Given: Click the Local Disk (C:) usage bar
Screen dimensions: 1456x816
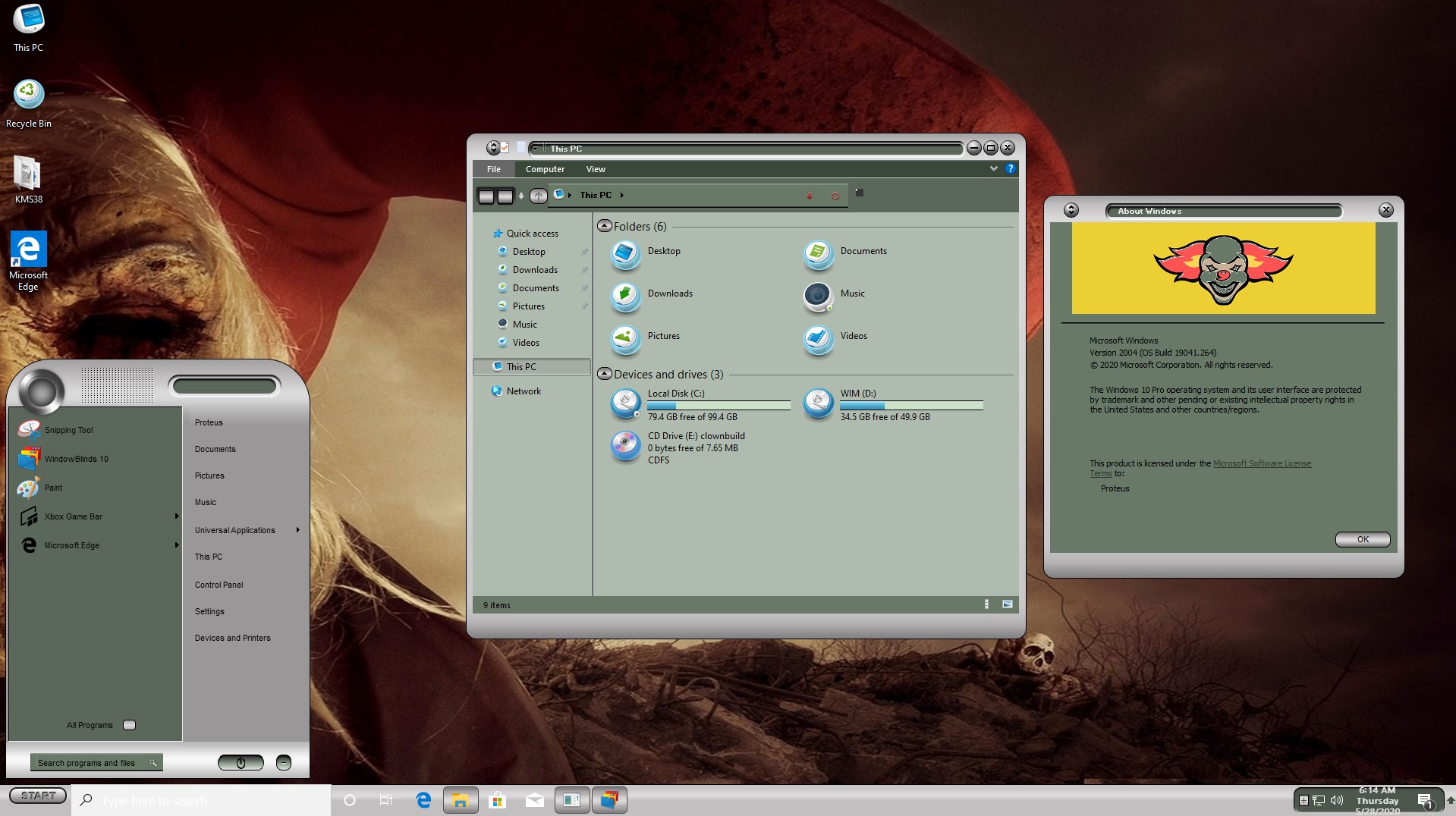Looking at the screenshot, I should 719,406.
